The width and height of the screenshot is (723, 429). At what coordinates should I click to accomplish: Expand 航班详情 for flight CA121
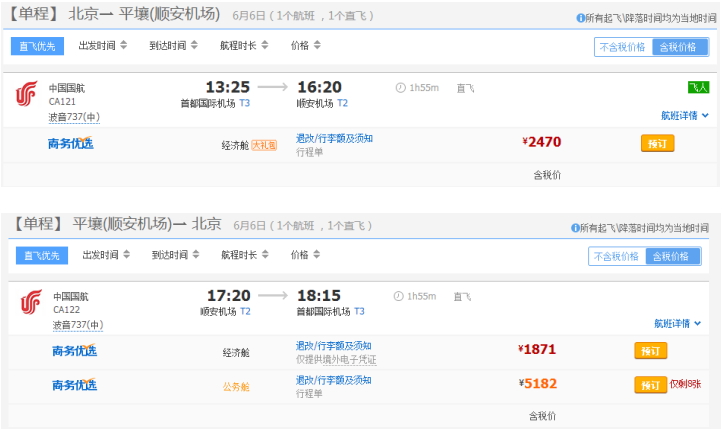[678, 116]
